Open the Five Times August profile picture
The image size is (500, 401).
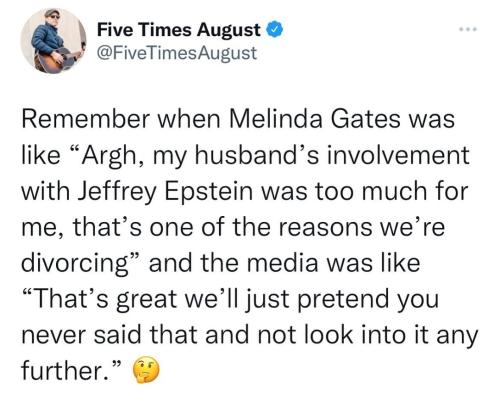point(53,41)
